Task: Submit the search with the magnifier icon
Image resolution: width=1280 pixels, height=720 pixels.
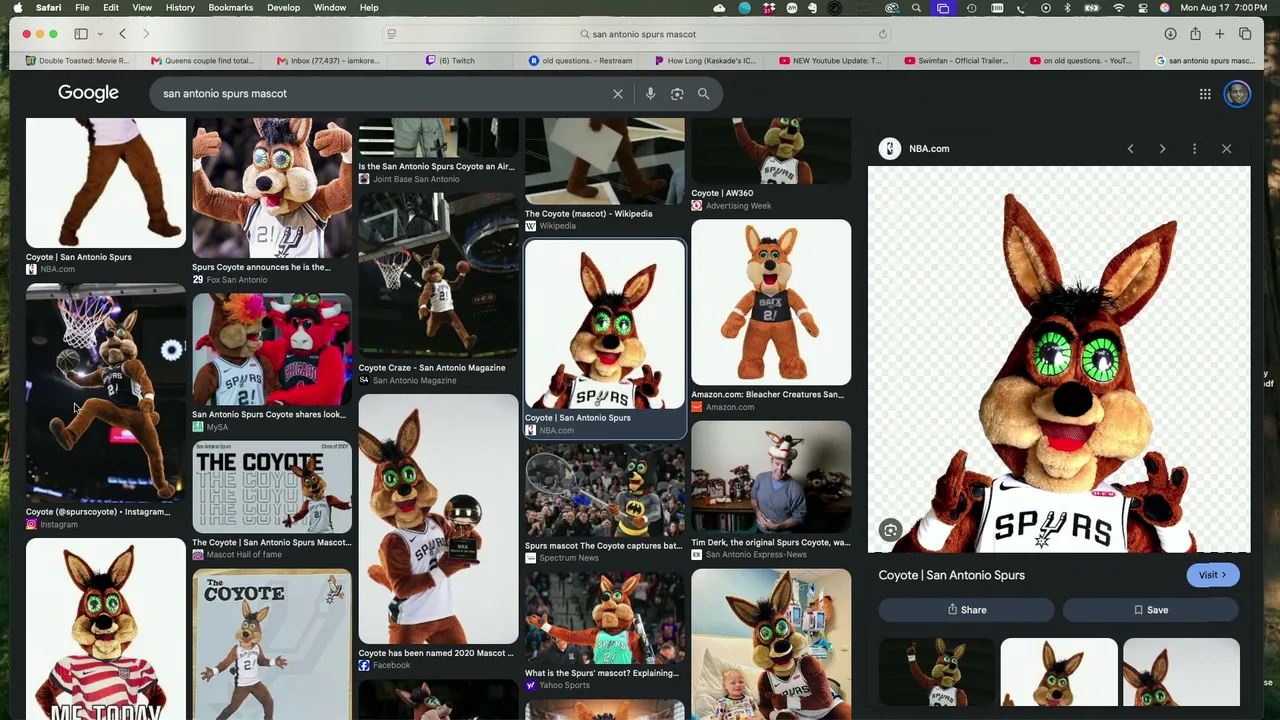Action: 704,94
